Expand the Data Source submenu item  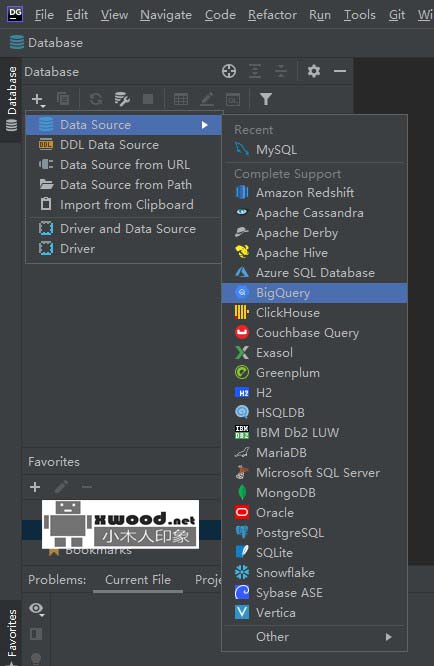tap(124, 124)
